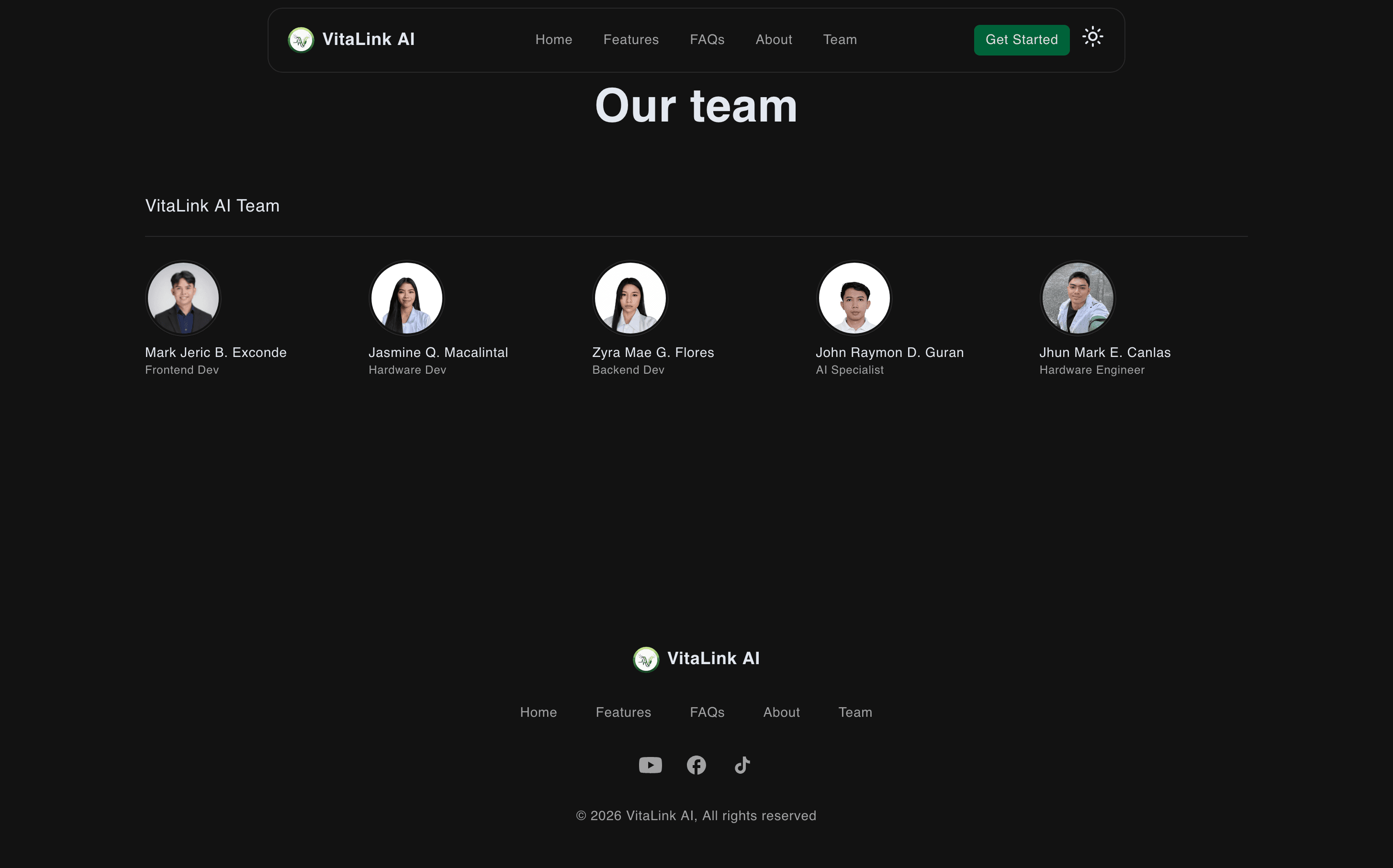Click the VitaLink AI Team section title
This screenshot has width=1393, height=868.
click(x=213, y=206)
